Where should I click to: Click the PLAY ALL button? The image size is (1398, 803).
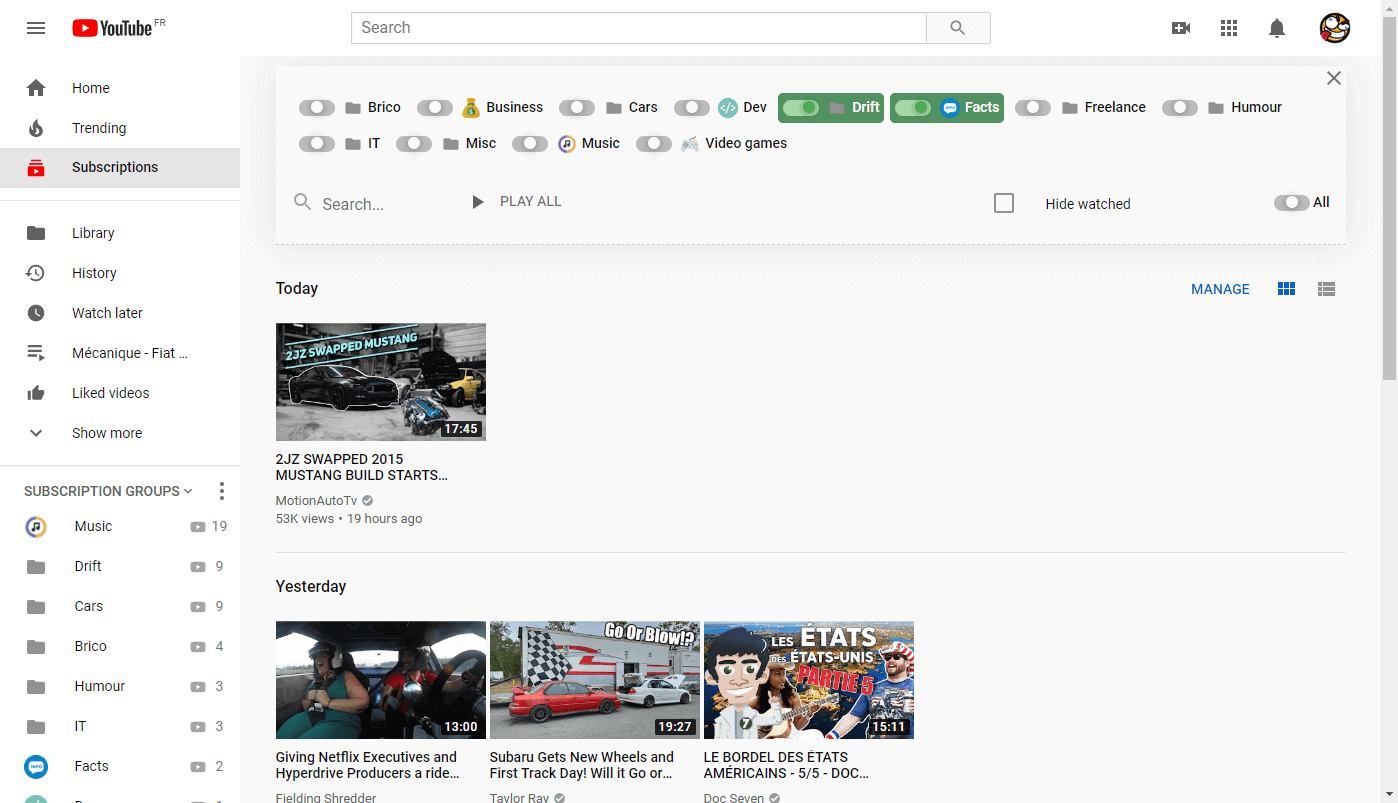(x=517, y=202)
